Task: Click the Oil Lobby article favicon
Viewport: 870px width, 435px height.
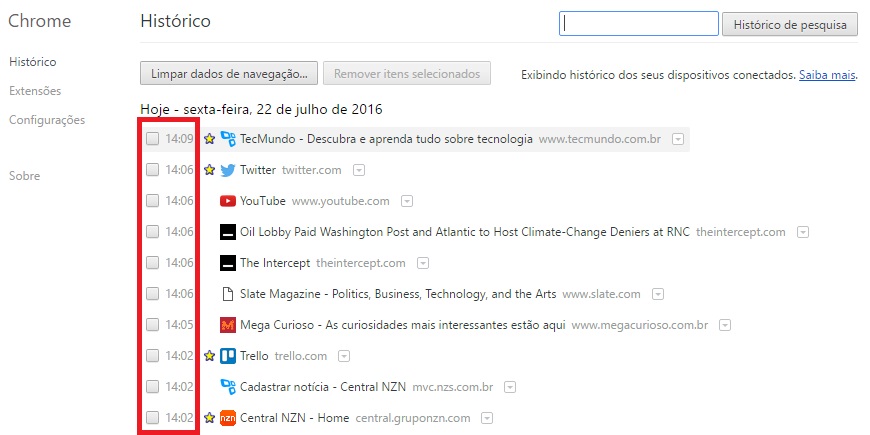Action: (x=228, y=232)
